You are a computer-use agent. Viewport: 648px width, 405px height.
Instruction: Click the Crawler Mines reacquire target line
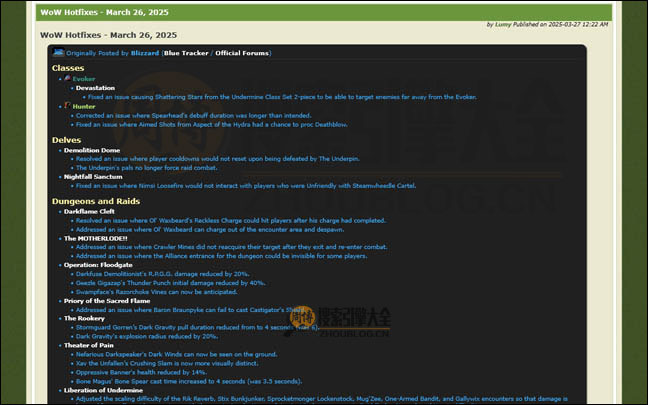click(x=231, y=247)
